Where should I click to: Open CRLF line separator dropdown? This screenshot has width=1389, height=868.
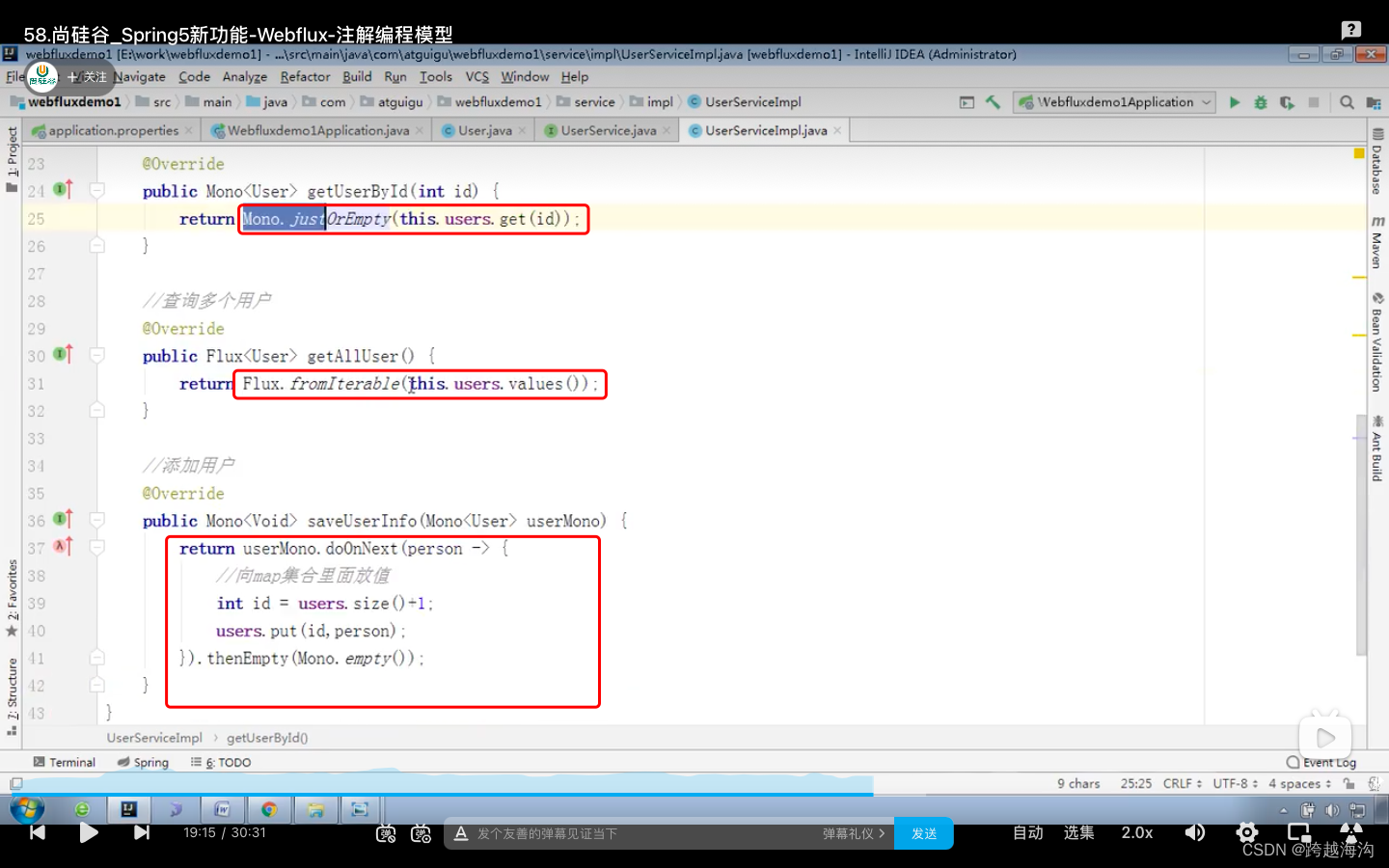[x=1183, y=783]
